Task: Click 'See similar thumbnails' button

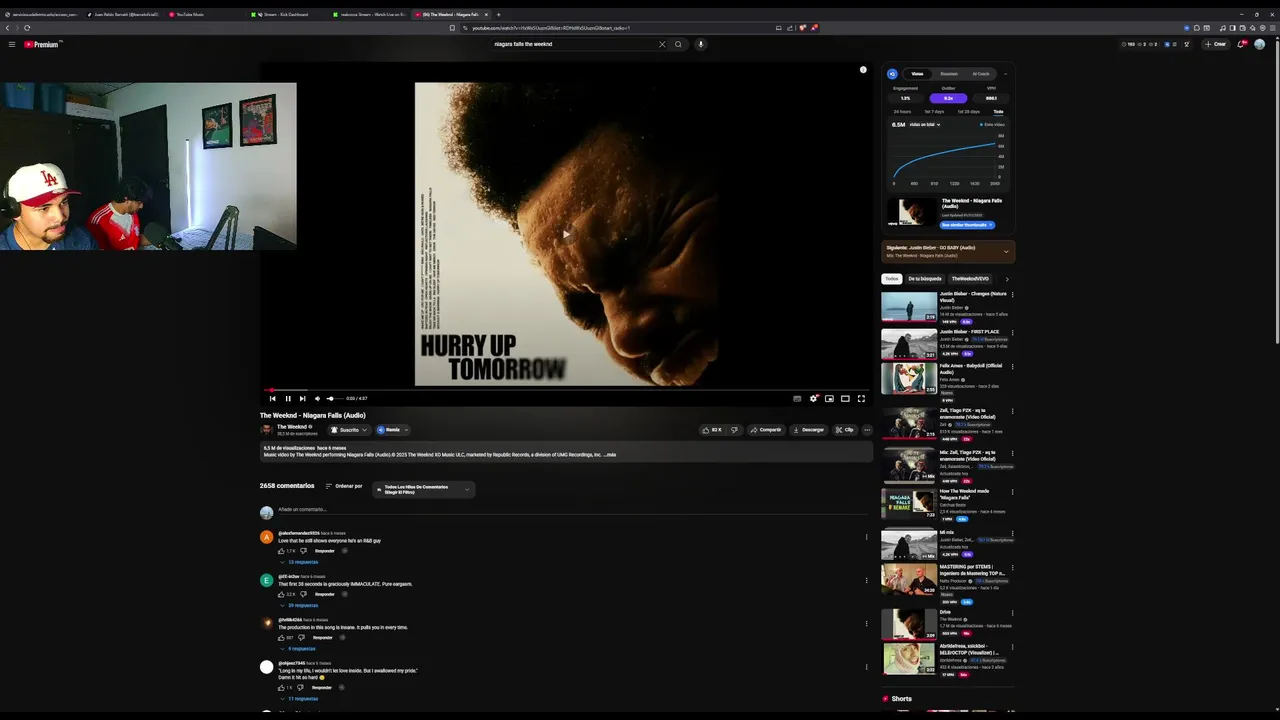Action: [967, 225]
